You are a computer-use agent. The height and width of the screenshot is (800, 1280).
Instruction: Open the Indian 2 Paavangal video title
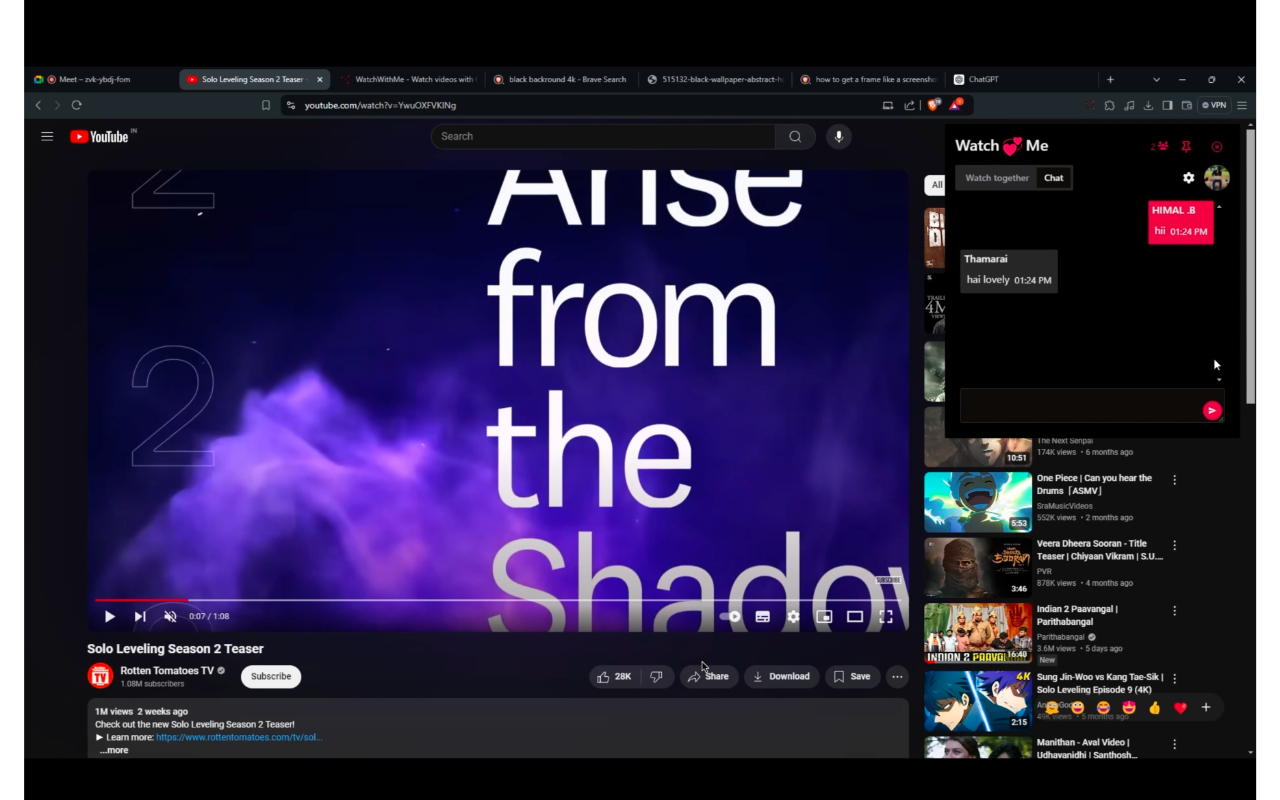[1077, 615]
